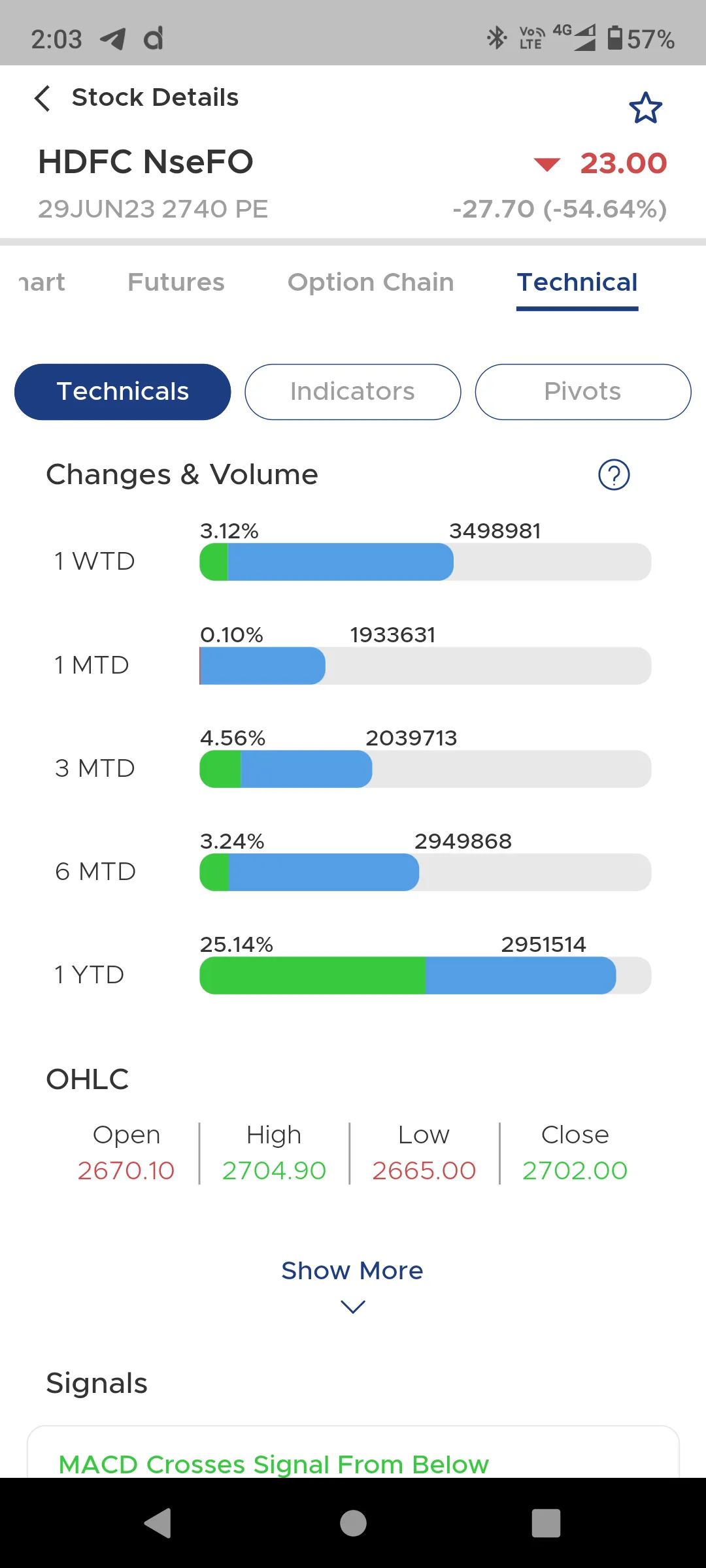Switch to the Indicators pill toggle
The image size is (706, 1568).
click(353, 392)
